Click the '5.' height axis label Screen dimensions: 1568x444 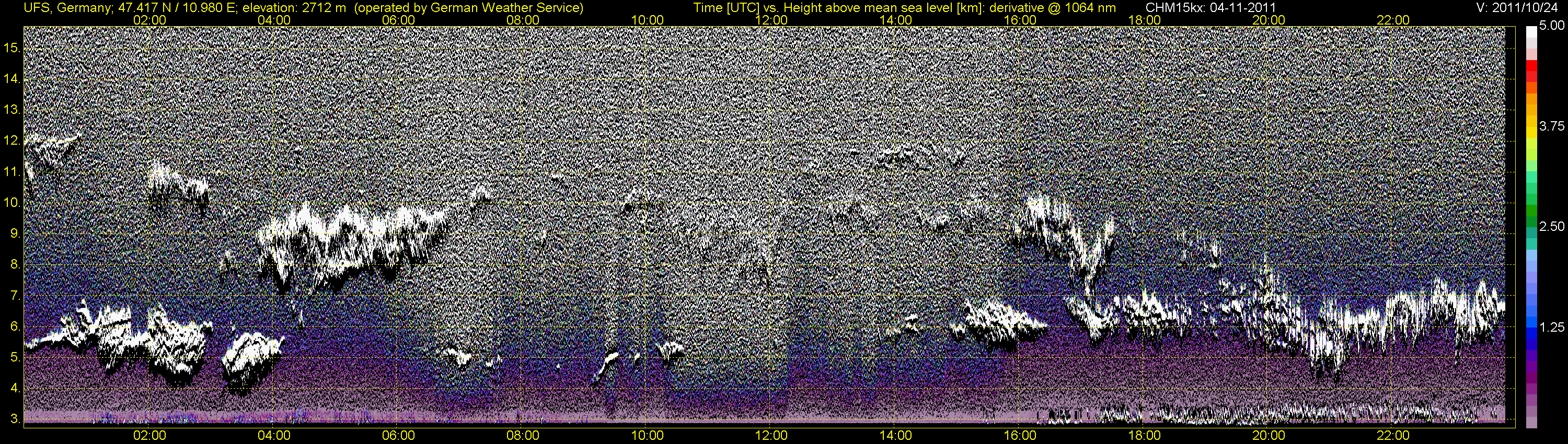[16, 357]
